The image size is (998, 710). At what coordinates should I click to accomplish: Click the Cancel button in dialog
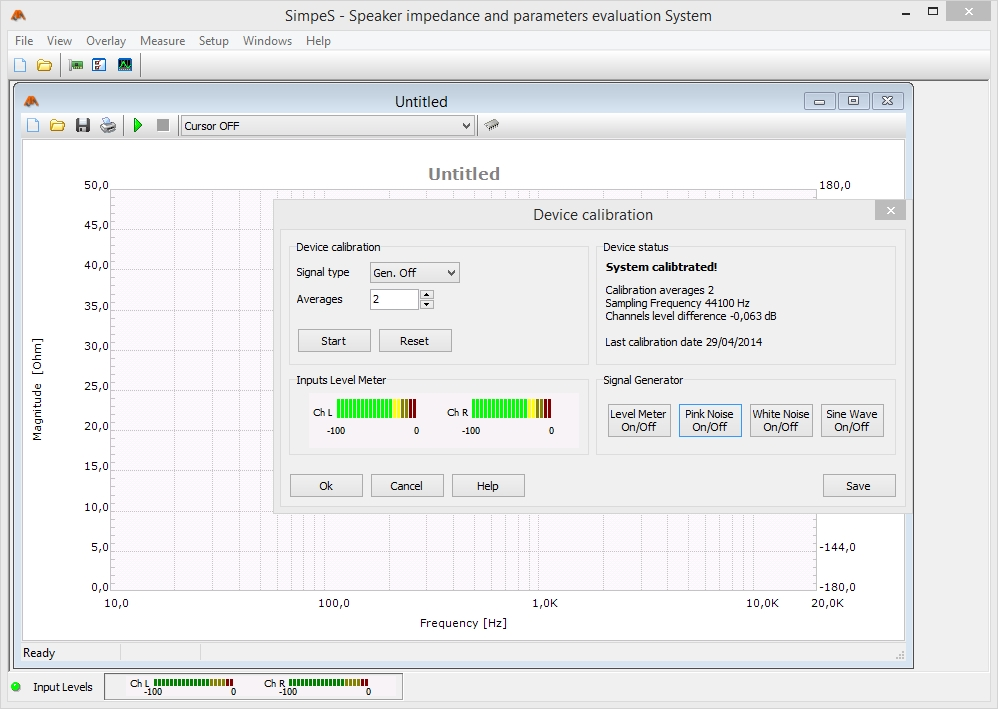407,485
